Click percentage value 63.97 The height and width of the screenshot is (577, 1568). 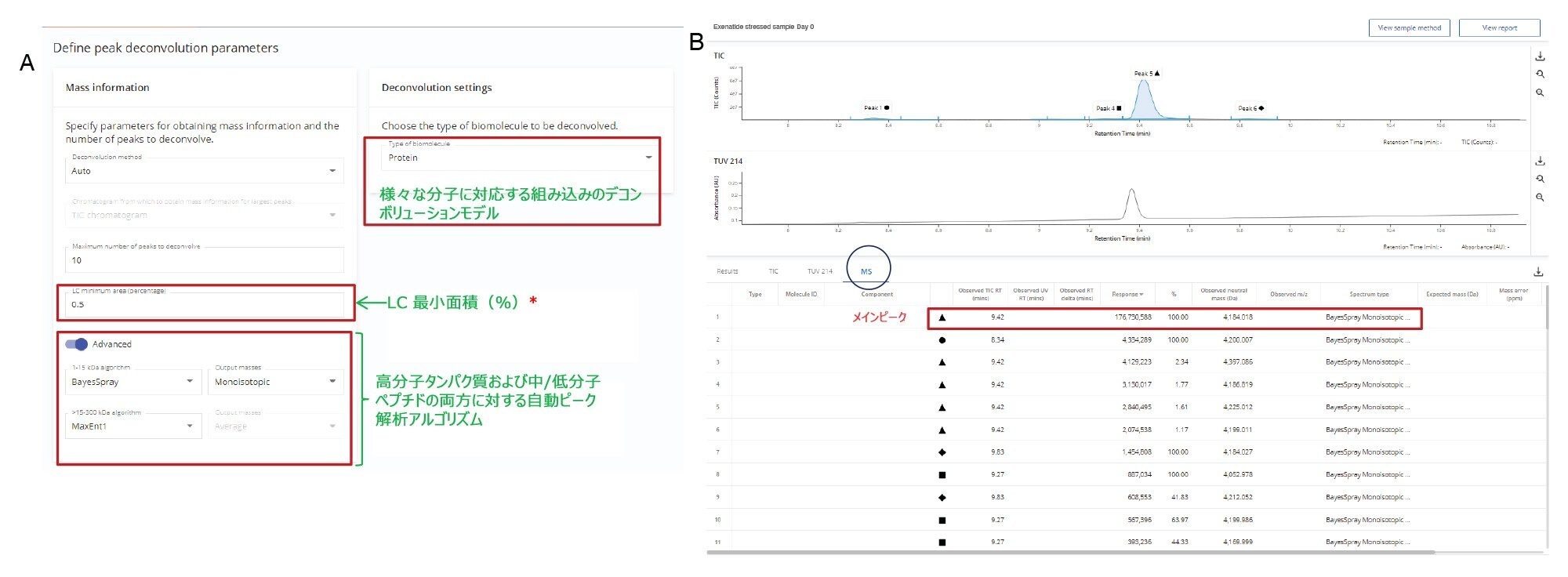[x=1179, y=520]
